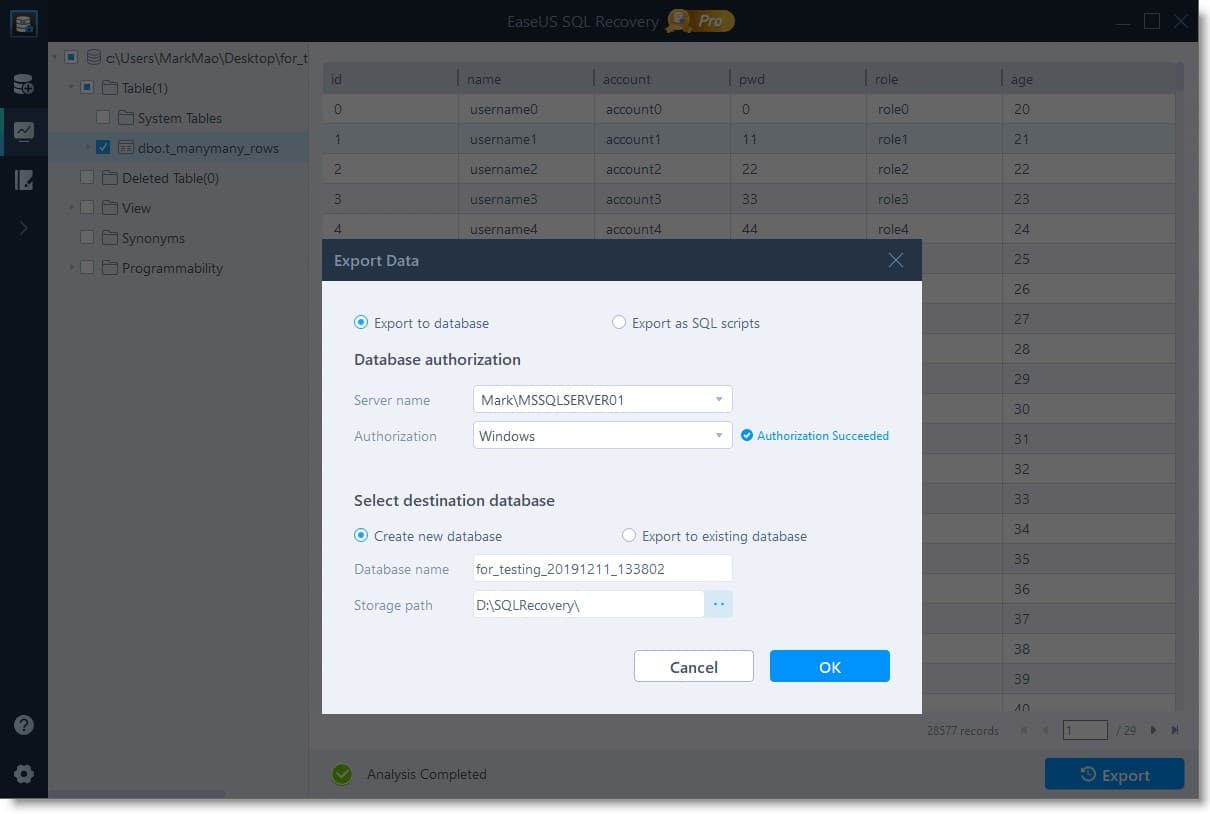Go to the next page of records
Image resolution: width=1210 pixels, height=814 pixels.
1153,730
